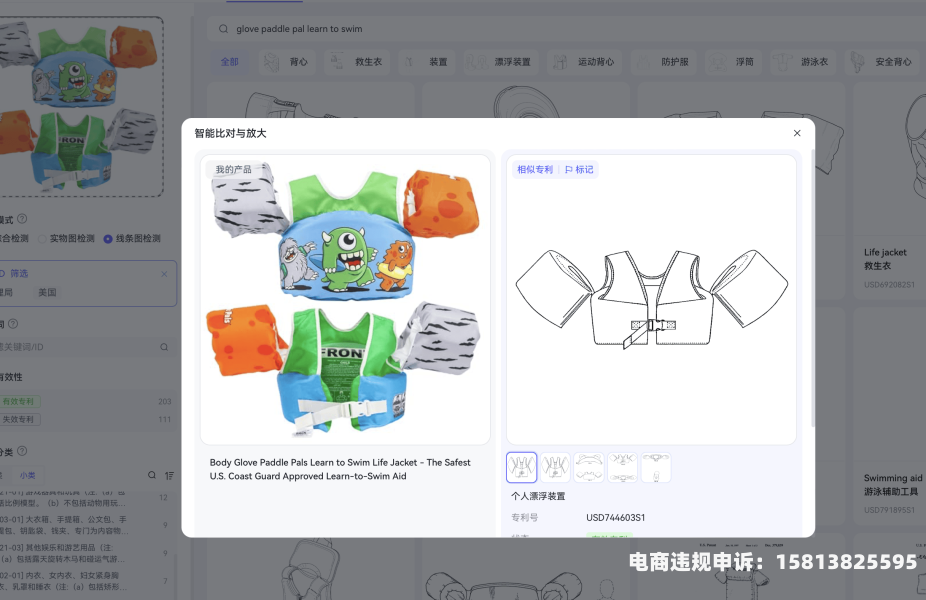926x600 pixels.
Task: Click the dialog's vertical scrollbar
Action: coord(812,288)
